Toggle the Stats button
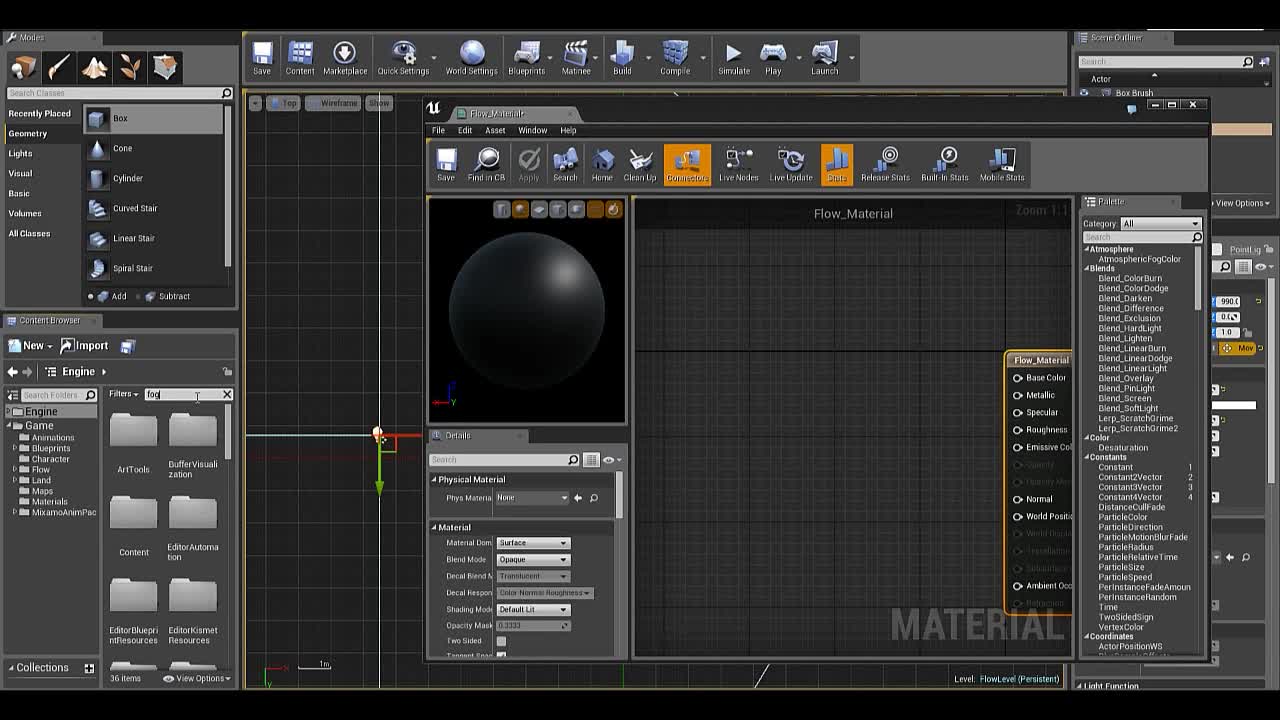The image size is (1280, 720). point(837,165)
